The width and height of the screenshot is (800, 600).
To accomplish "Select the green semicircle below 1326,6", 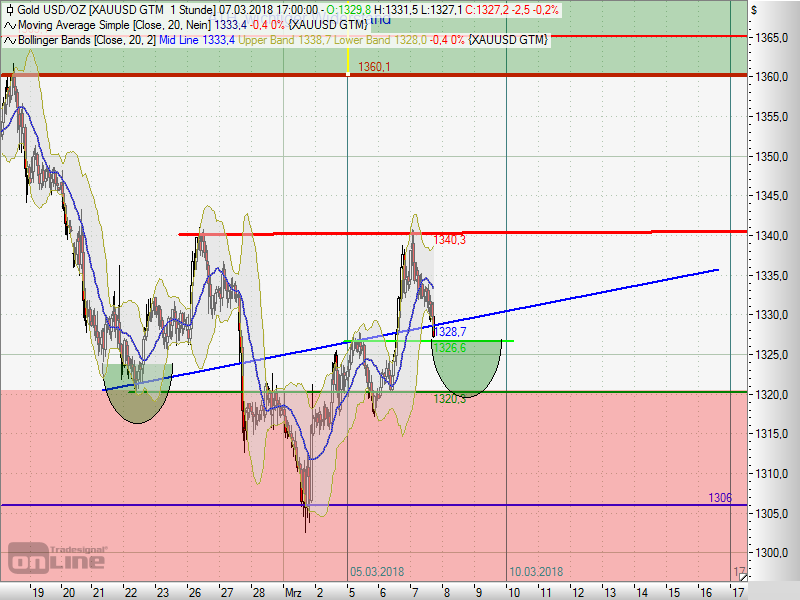I will (466, 366).
